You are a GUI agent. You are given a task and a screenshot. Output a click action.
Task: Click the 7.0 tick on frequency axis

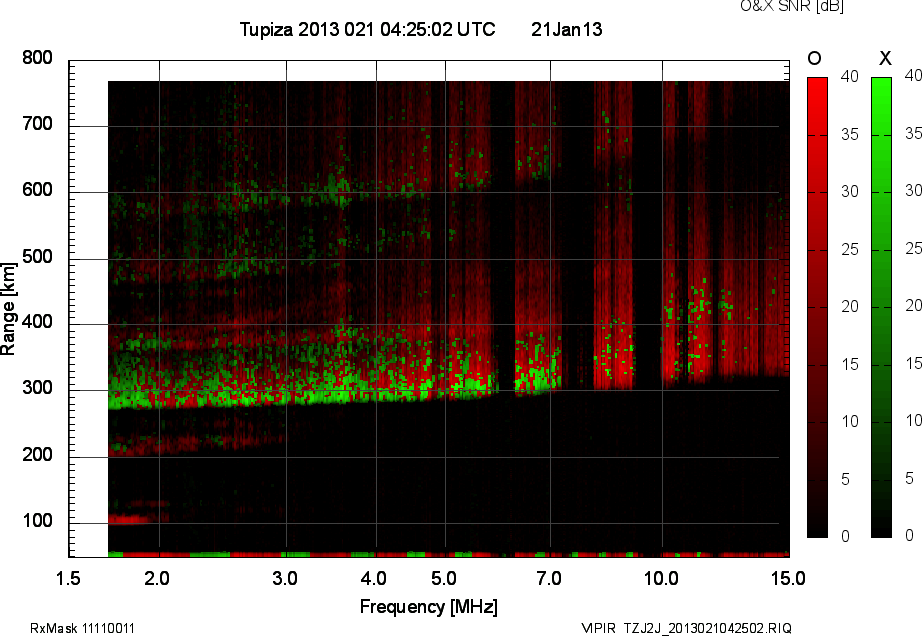coord(549,578)
